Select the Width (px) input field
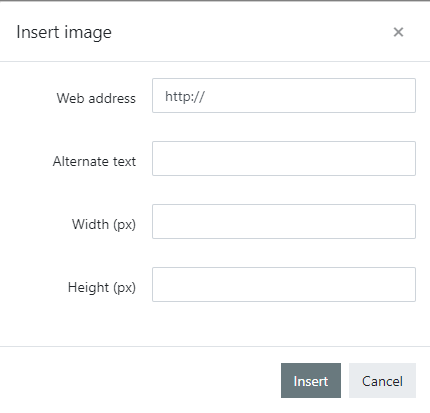 tap(284, 222)
